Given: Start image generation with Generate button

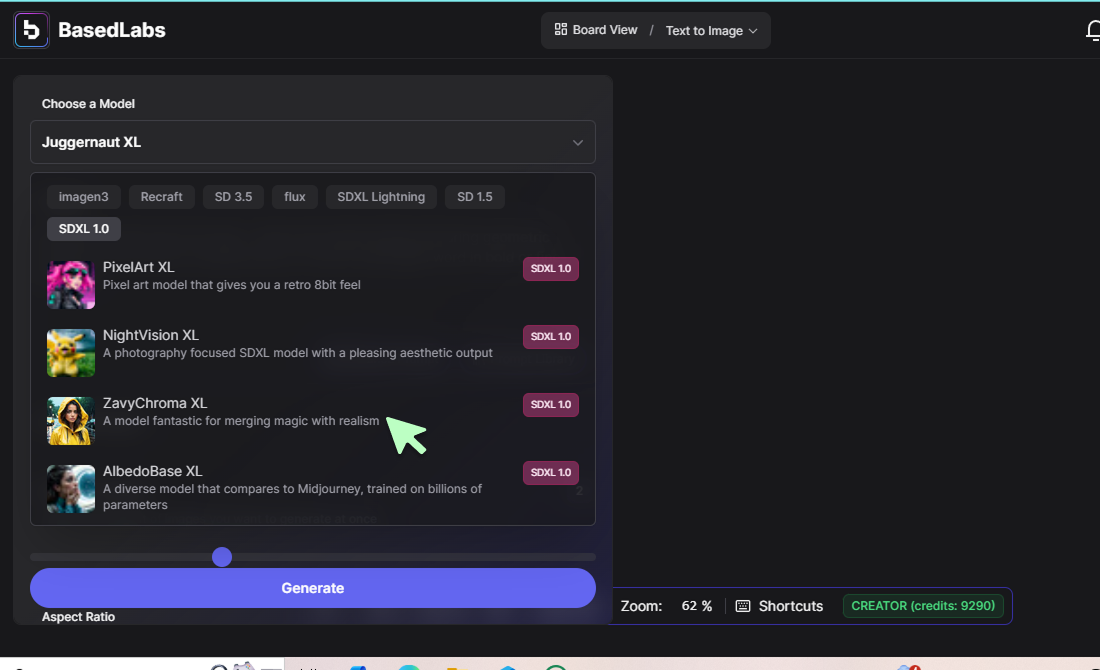Looking at the screenshot, I should [313, 588].
